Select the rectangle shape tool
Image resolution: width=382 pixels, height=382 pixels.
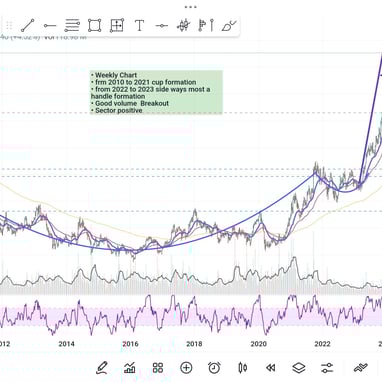[x=94, y=26]
